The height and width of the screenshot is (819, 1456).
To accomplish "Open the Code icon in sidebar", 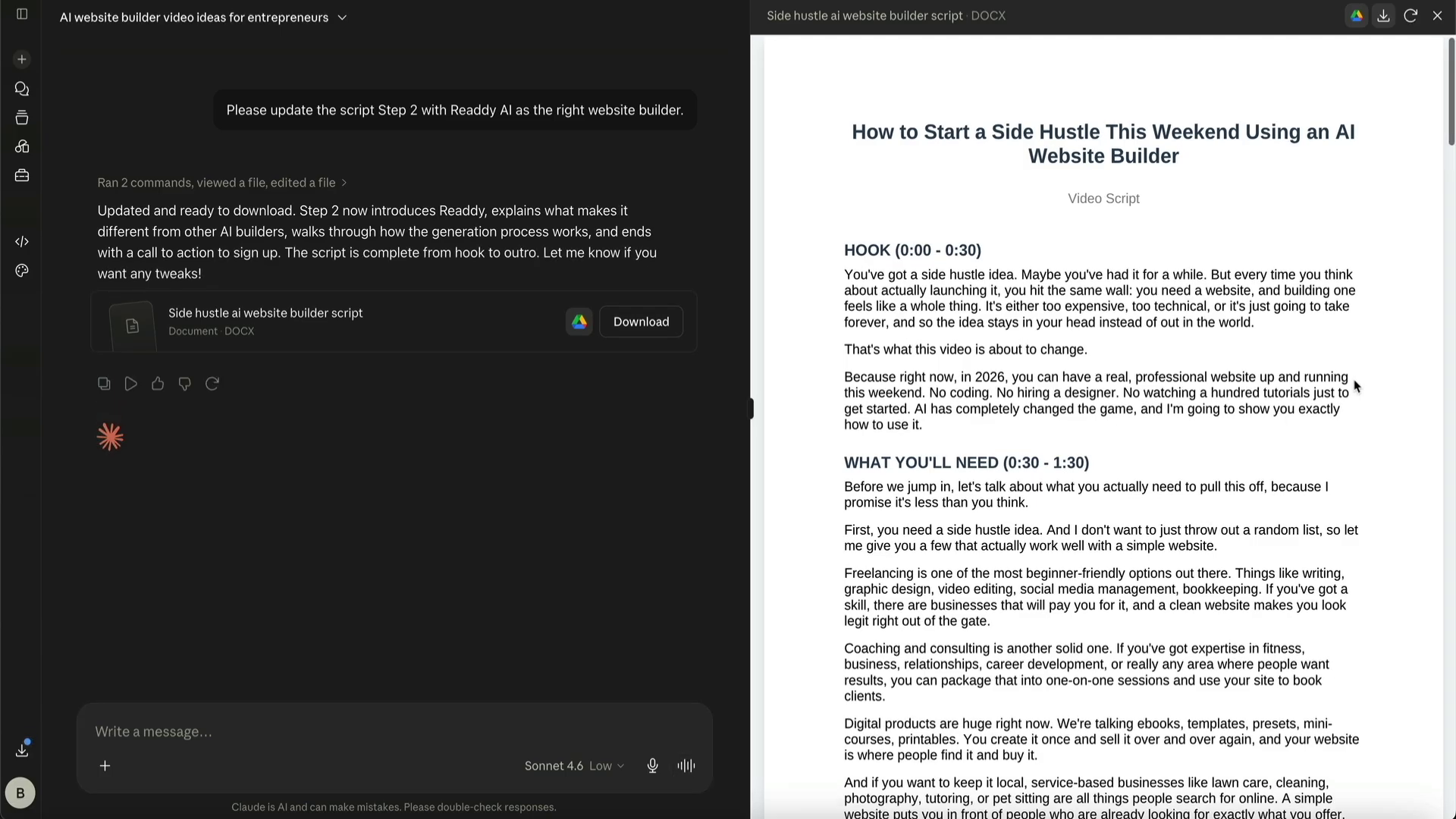I will [x=22, y=242].
